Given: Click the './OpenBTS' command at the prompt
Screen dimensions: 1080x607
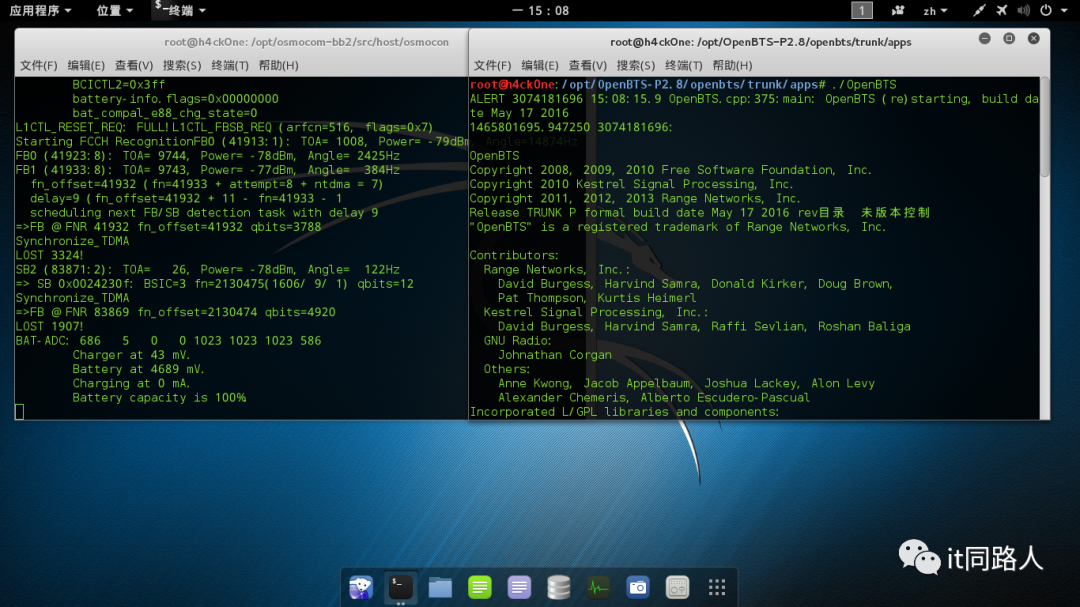Looking at the screenshot, I should click(x=864, y=85).
